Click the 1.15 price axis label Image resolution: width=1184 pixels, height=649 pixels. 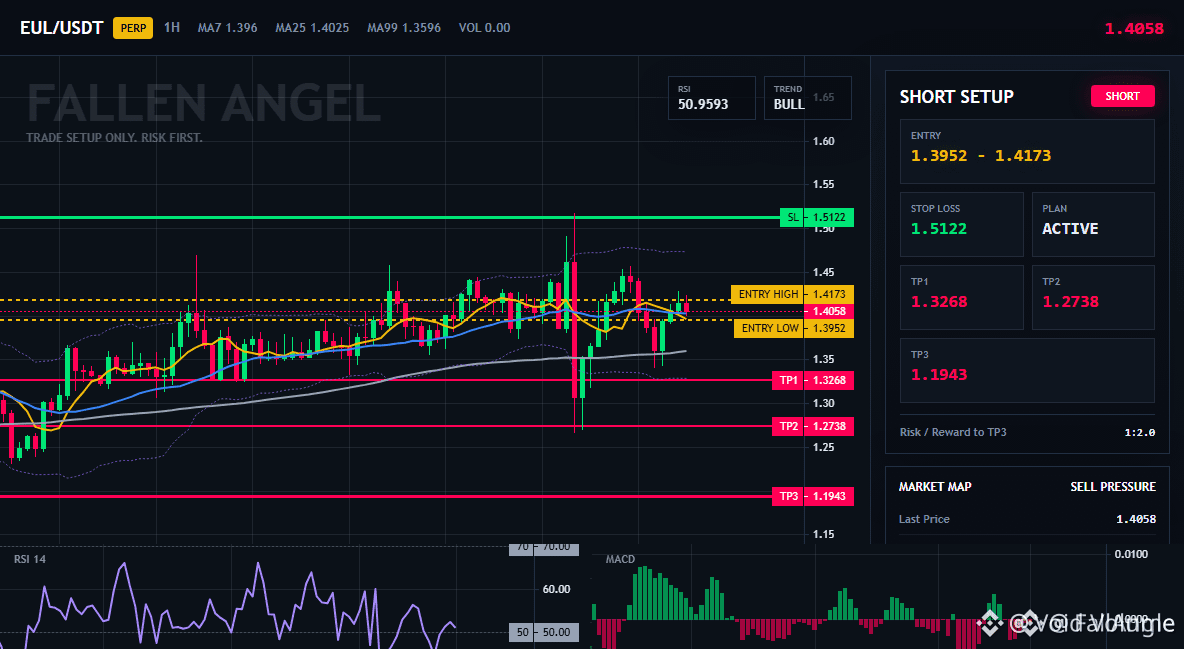pos(823,534)
